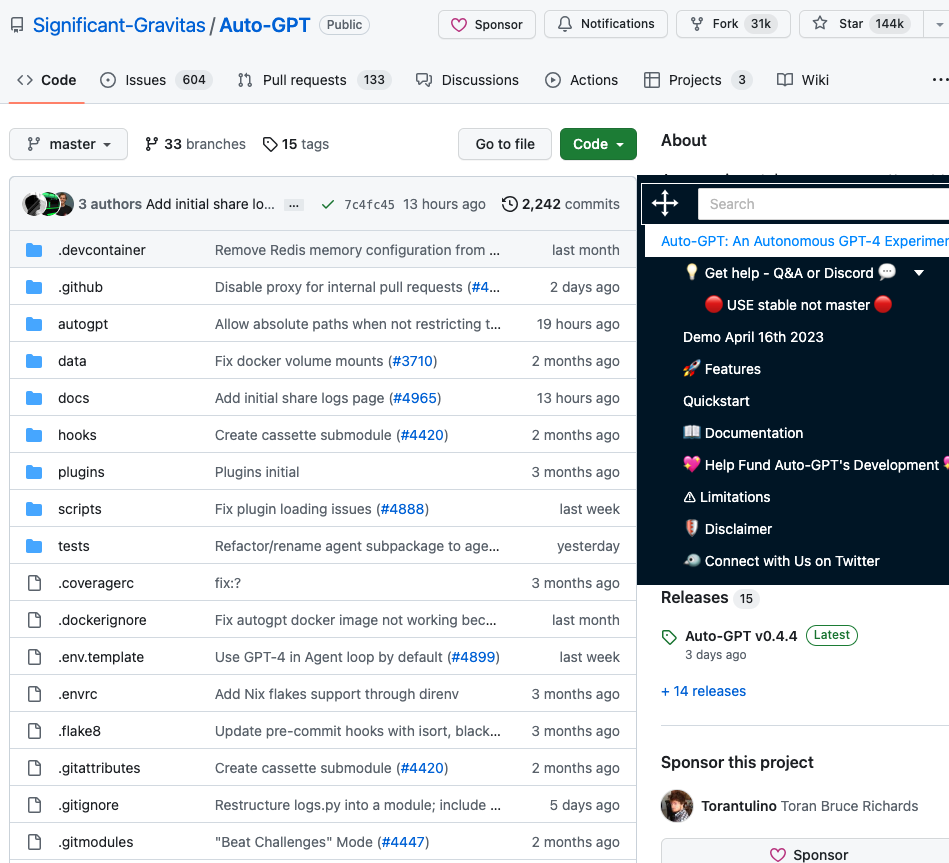Click the .env.template file icon
949x863 pixels.
click(x=34, y=657)
